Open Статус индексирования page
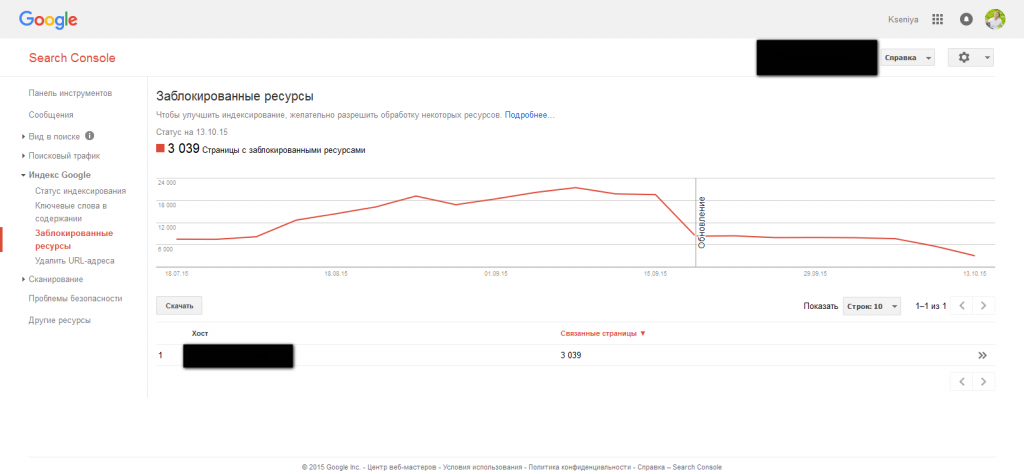The width and height of the screenshot is (1024, 474). 80,191
